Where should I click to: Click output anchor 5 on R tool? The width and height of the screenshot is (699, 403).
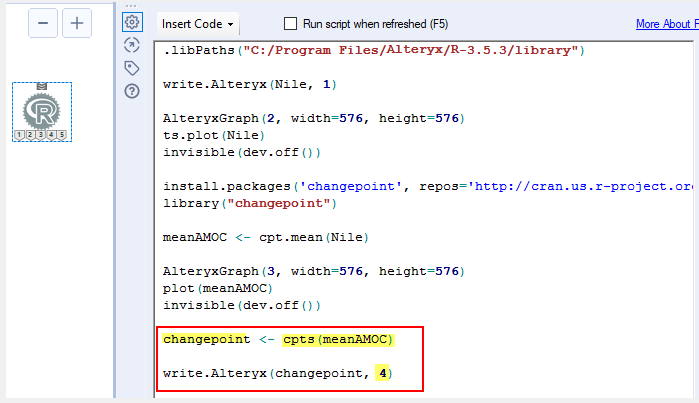coord(62,135)
